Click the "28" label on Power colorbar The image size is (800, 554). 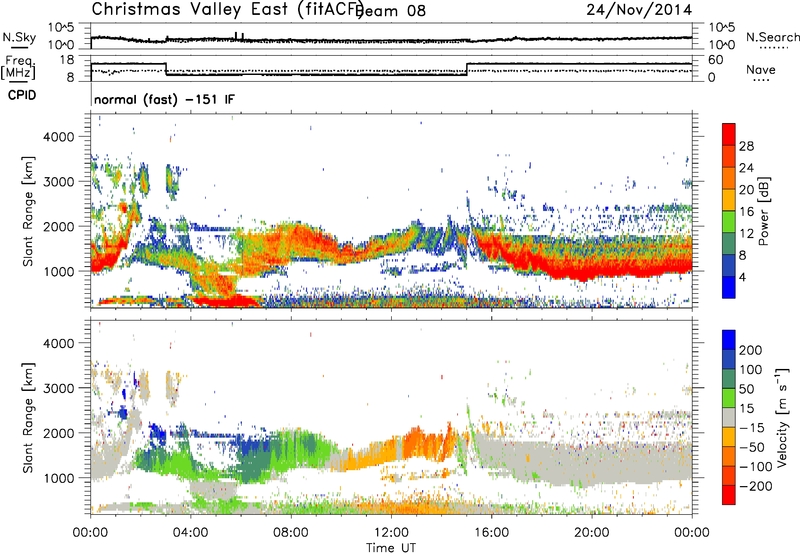click(746, 146)
